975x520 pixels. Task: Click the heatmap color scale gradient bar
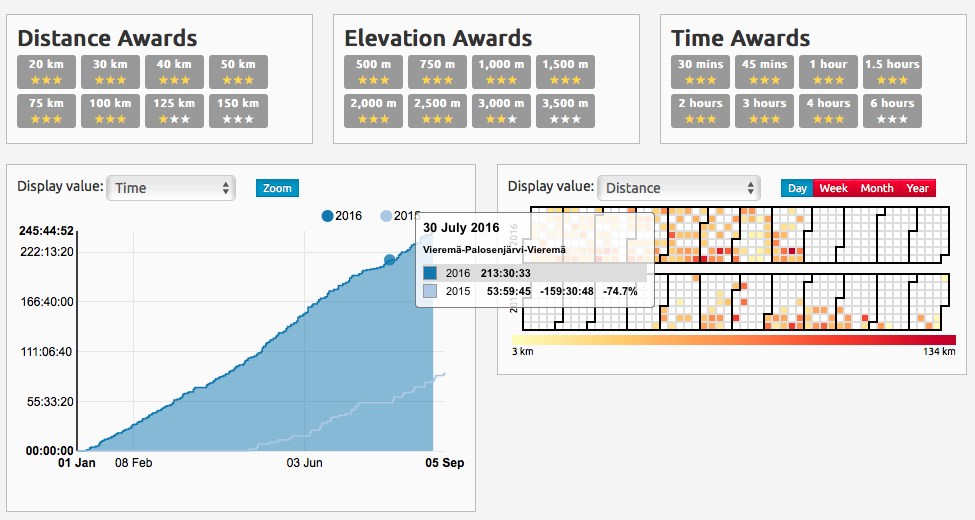733,340
